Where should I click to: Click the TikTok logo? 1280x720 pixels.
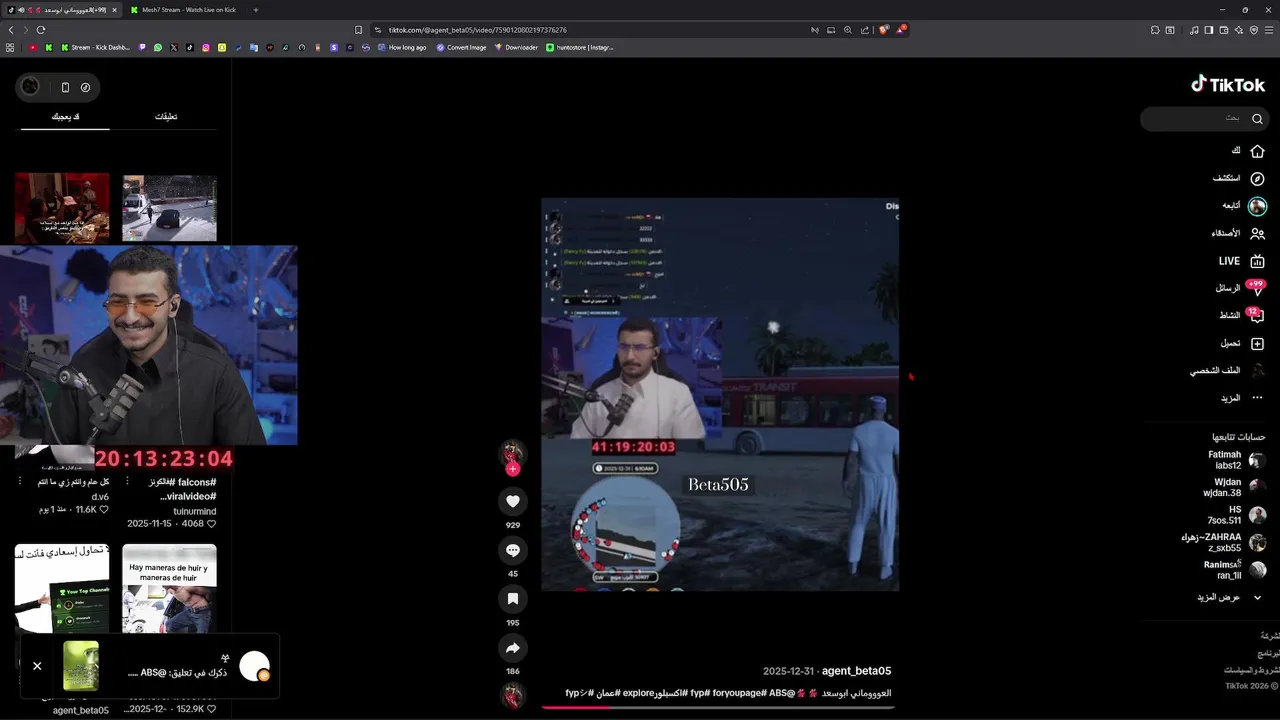pos(1228,85)
